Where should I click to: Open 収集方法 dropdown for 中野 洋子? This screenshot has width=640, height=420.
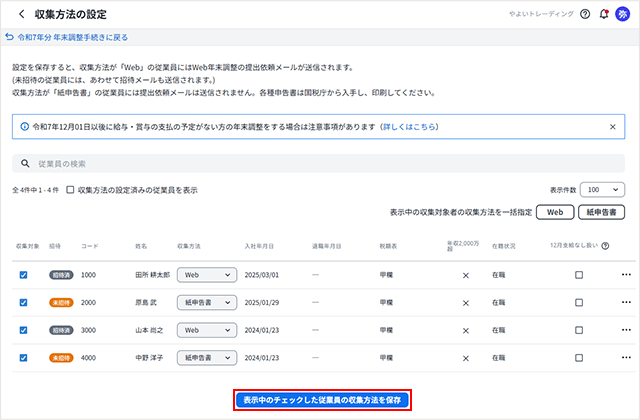[x=206, y=356]
